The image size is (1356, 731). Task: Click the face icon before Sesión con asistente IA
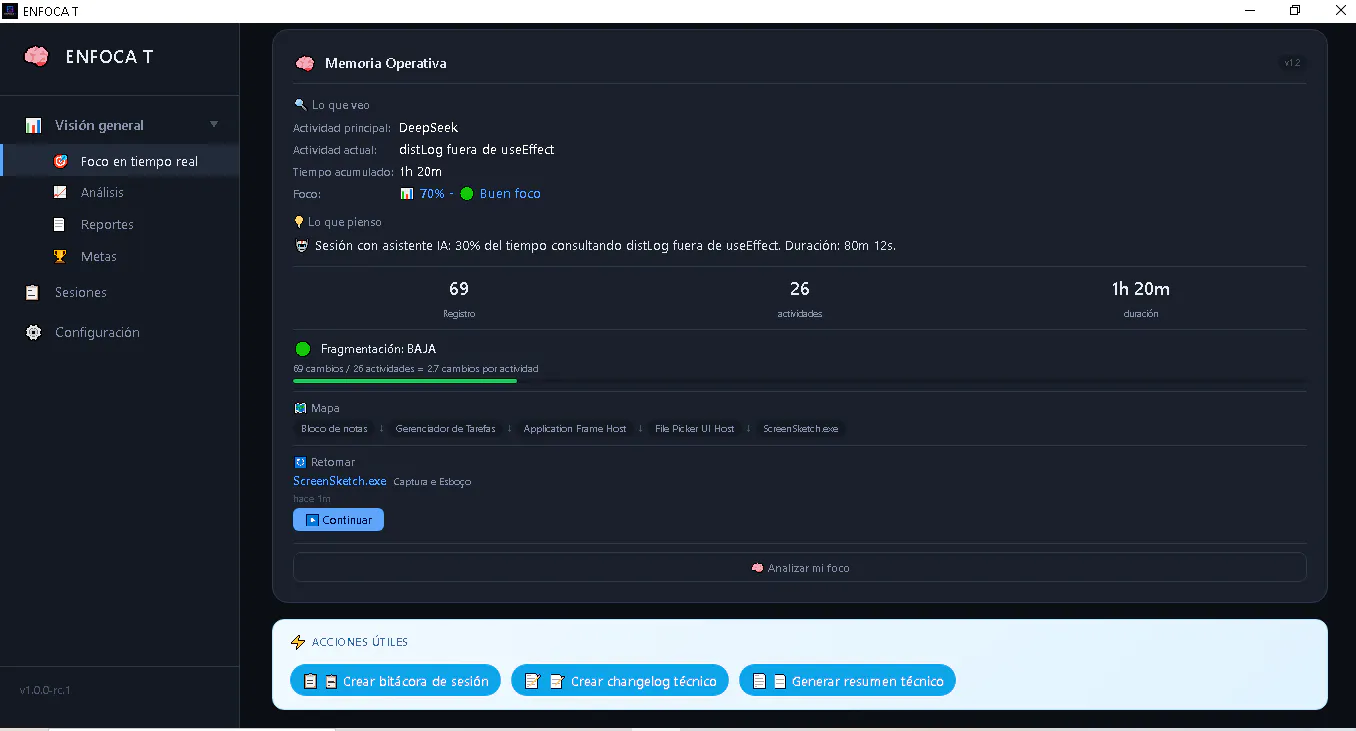(302, 245)
